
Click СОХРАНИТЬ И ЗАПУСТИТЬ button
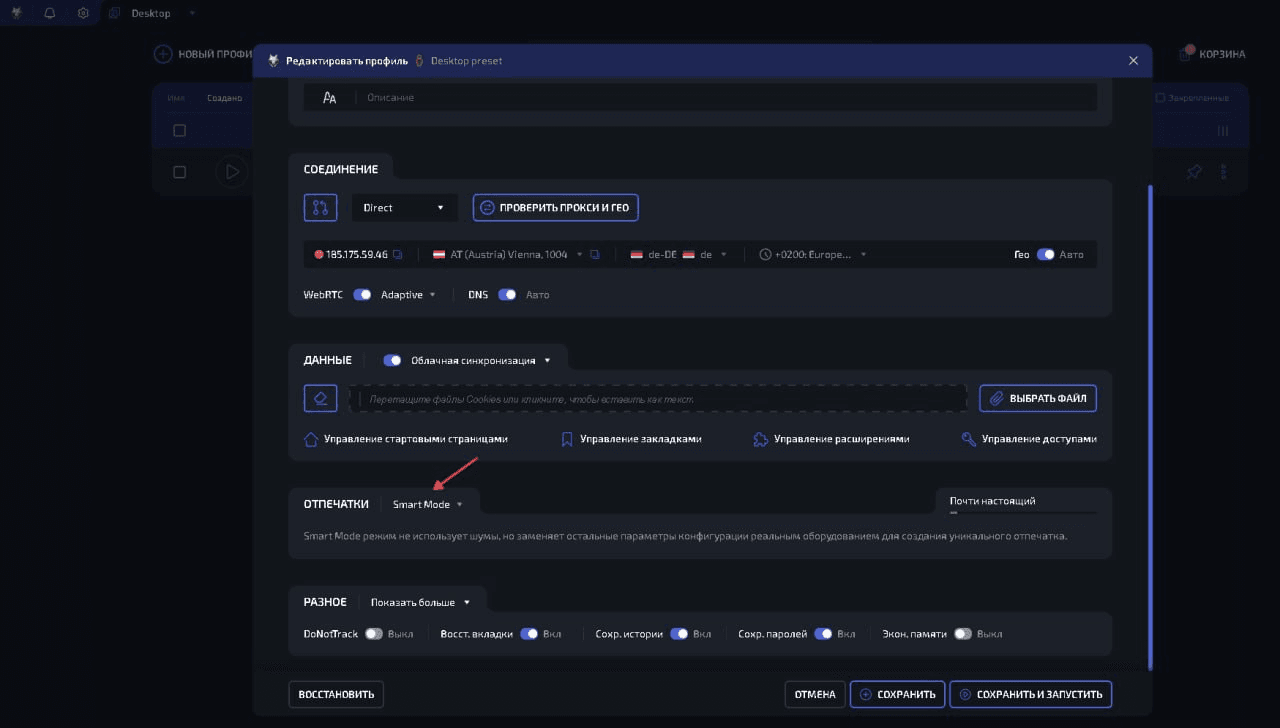coord(1030,694)
